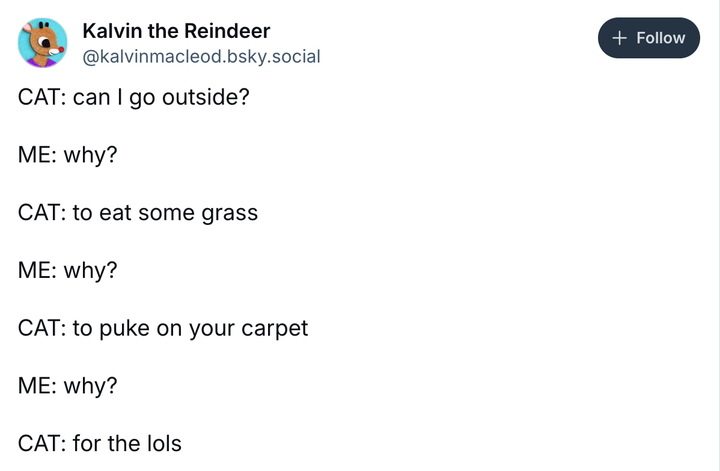Select the third 'ME: why?' line

(68, 386)
